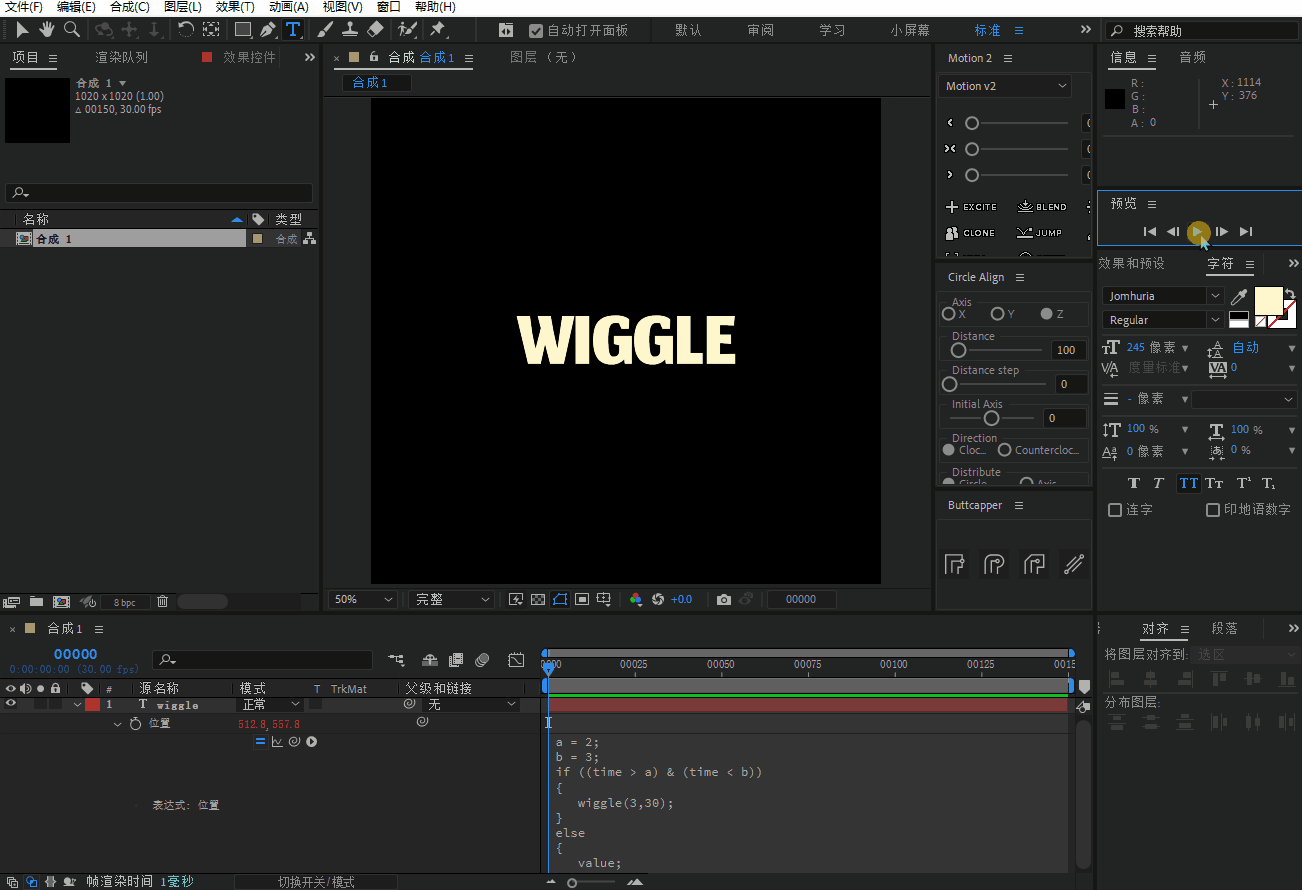Click the EXCITE button in Motion 2
Image resolution: width=1302 pixels, height=890 pixels.
point(971,207)
